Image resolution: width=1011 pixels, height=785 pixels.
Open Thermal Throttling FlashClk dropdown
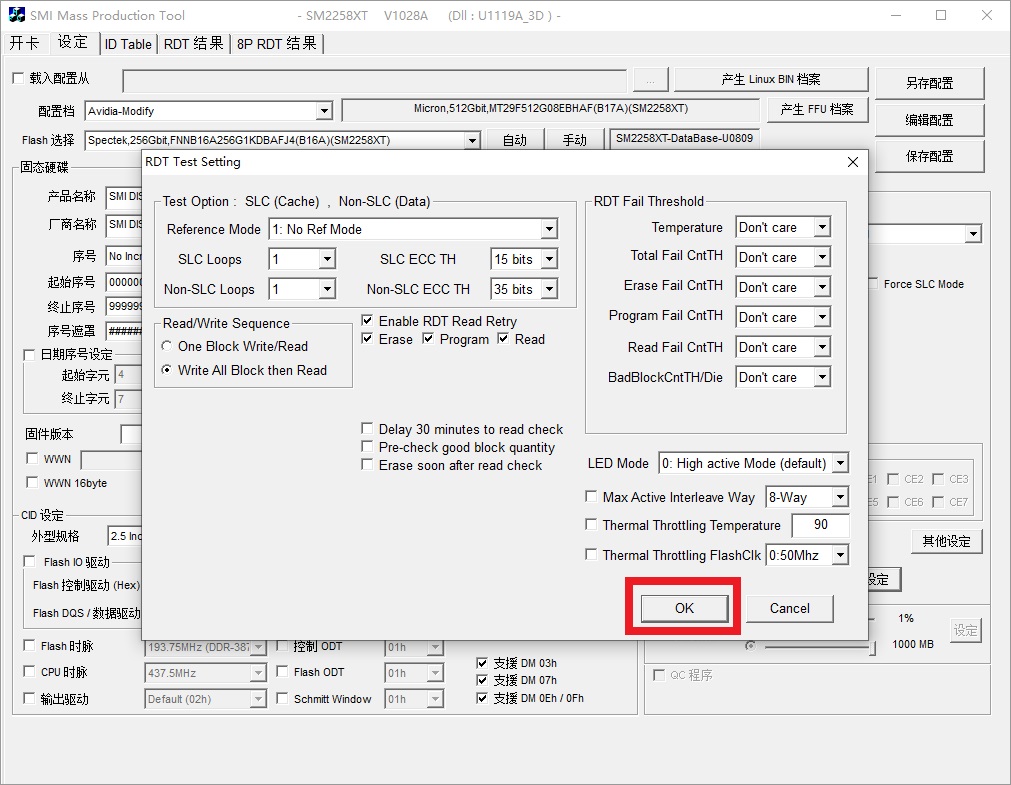[x=839, y=555]
